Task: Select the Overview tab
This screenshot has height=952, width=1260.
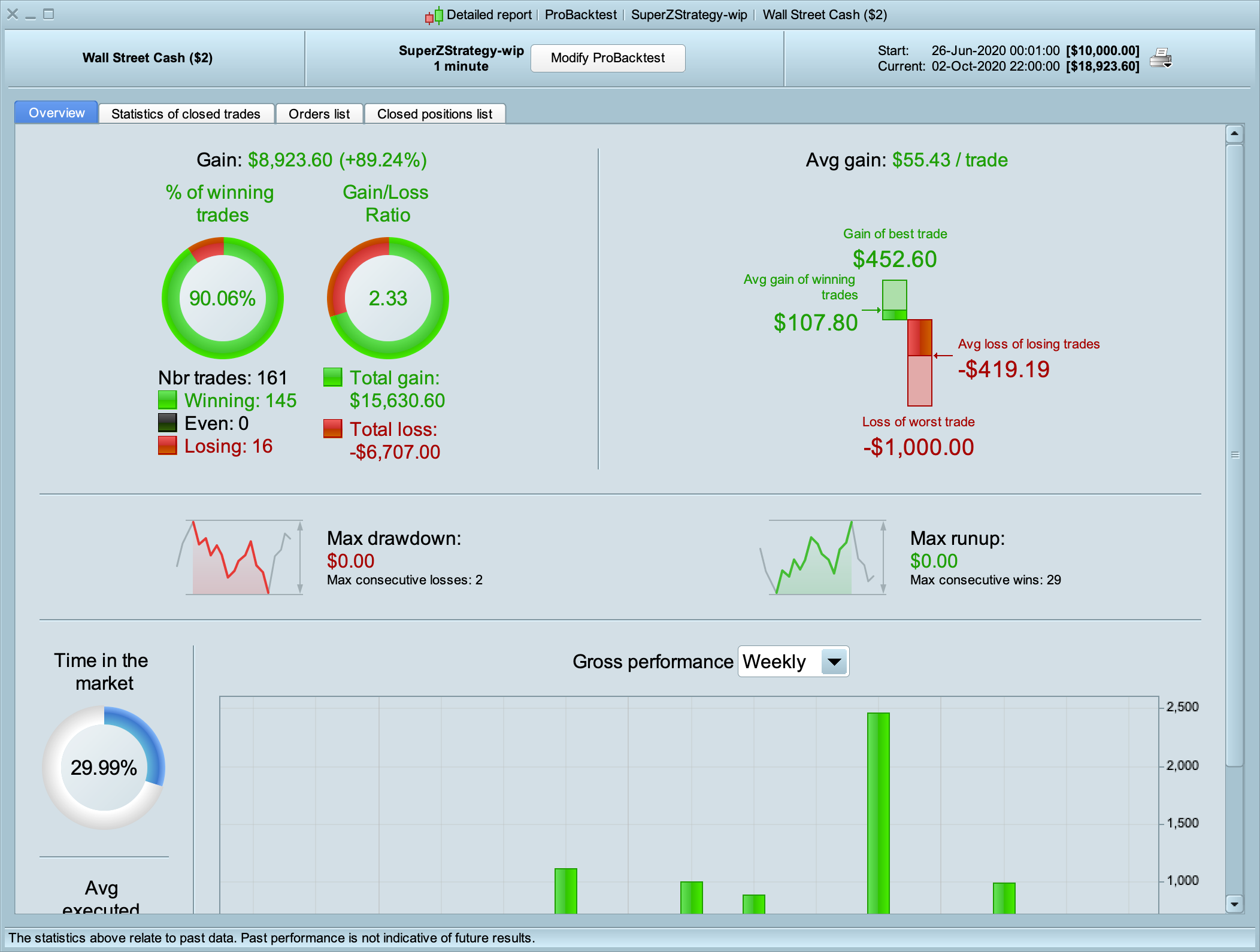Action: [x=56, y=113]
